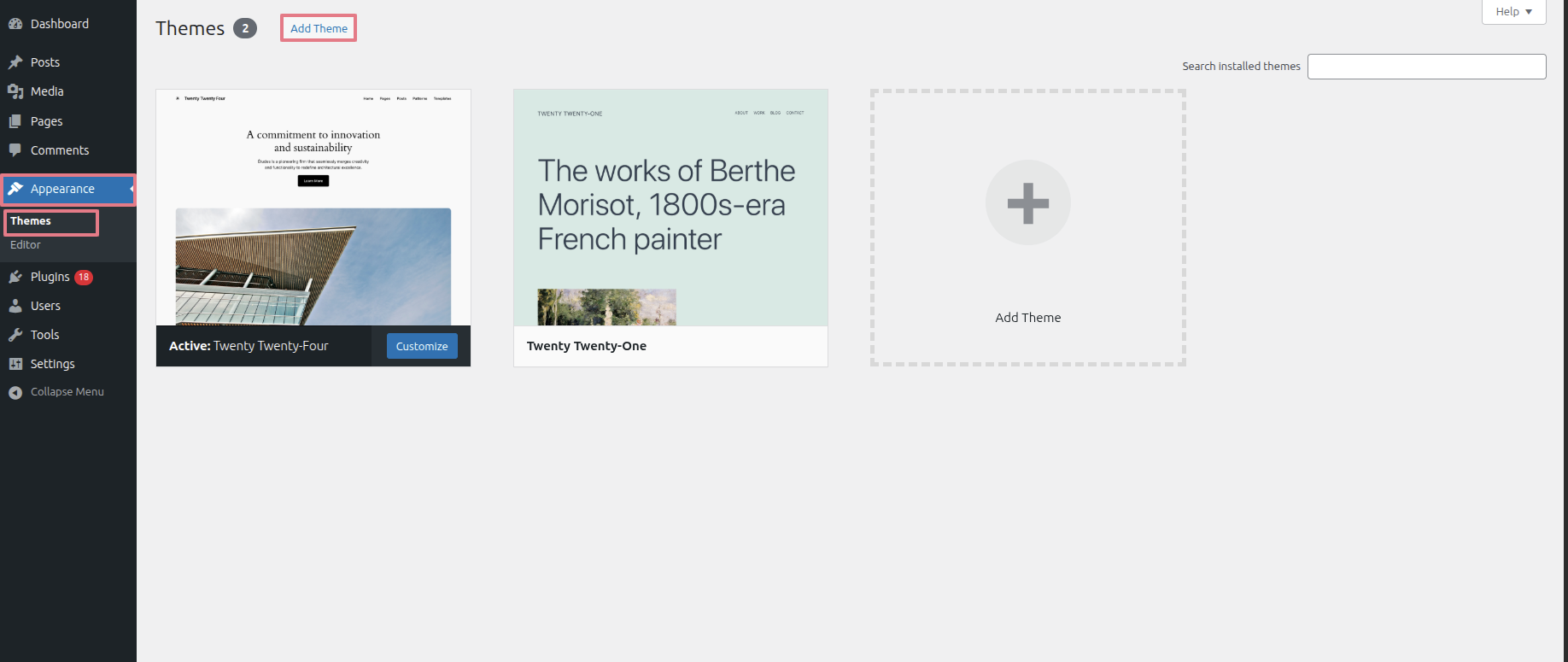Click the Media icon in sidebar
This screenshot has width=1568, height=662.
[x=15, y=91]
